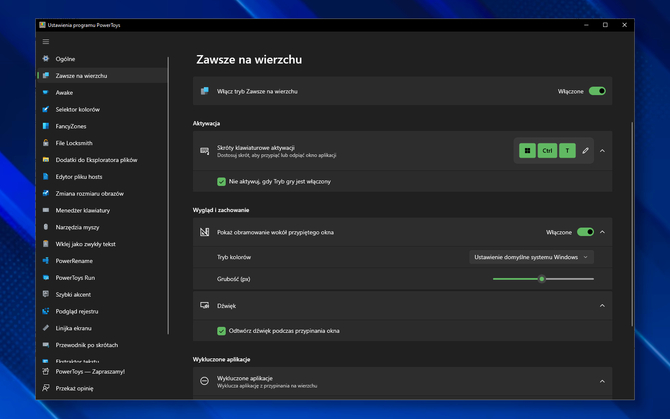
Task: Click the Windows key shortcut tile
Action: tap(527, 150)
